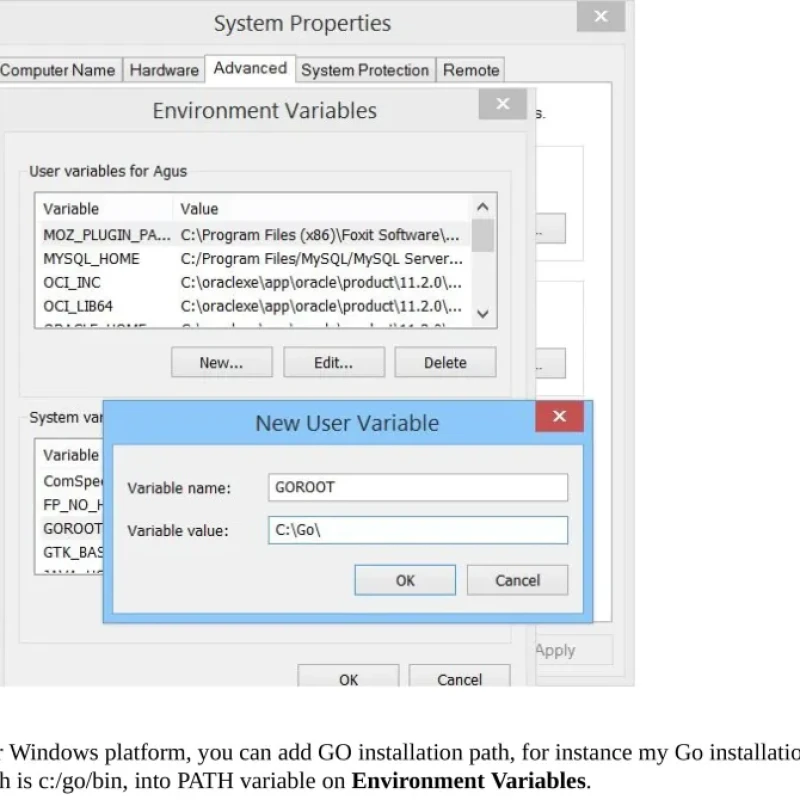The height and width of the screenshot is (800, 800).
Task: Click the Variable name input field
Action: [418, 488]
